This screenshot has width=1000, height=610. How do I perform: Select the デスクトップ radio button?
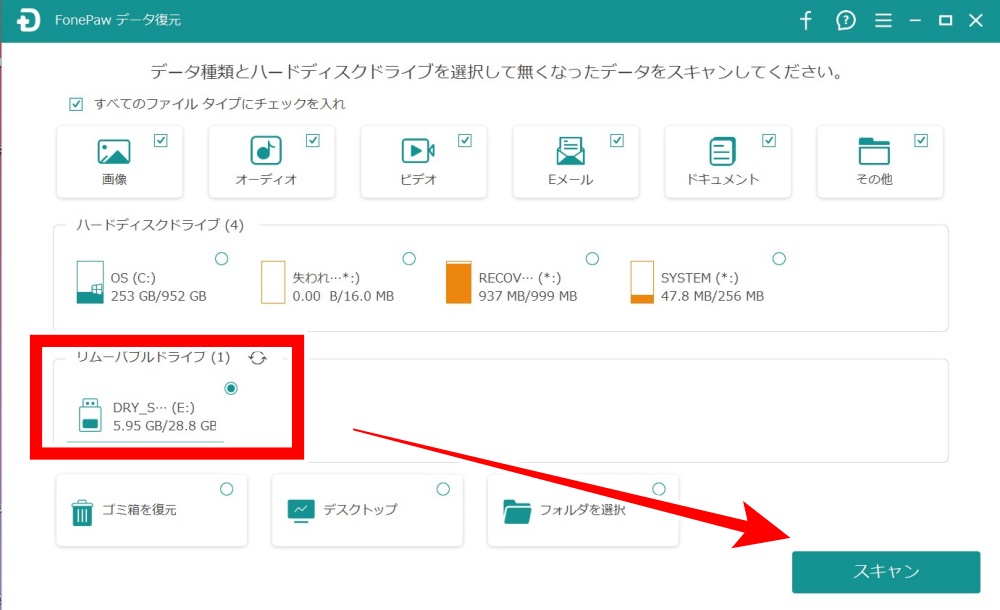pyautogui.click(x=443, y=489)
